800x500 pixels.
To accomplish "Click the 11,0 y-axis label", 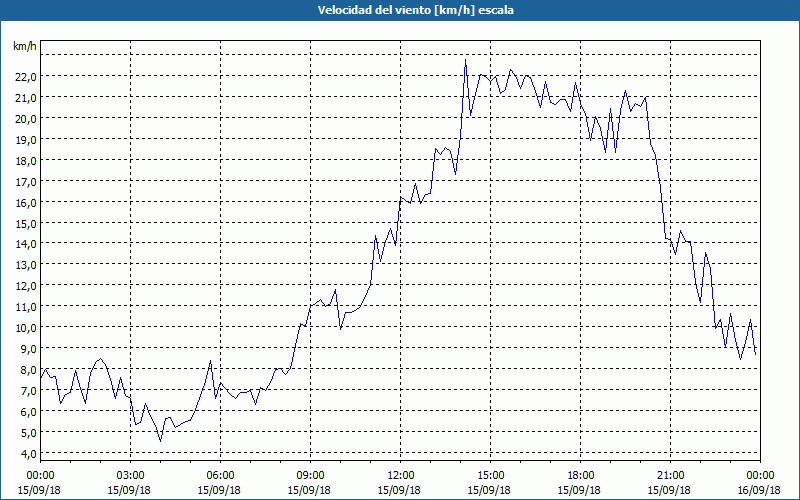I will click(26, 307).
